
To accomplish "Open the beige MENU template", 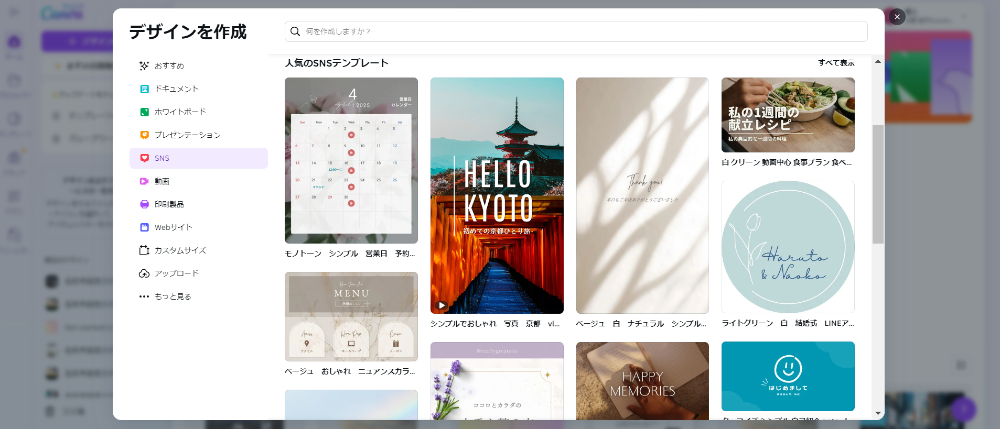I will [x=351, y=317].
